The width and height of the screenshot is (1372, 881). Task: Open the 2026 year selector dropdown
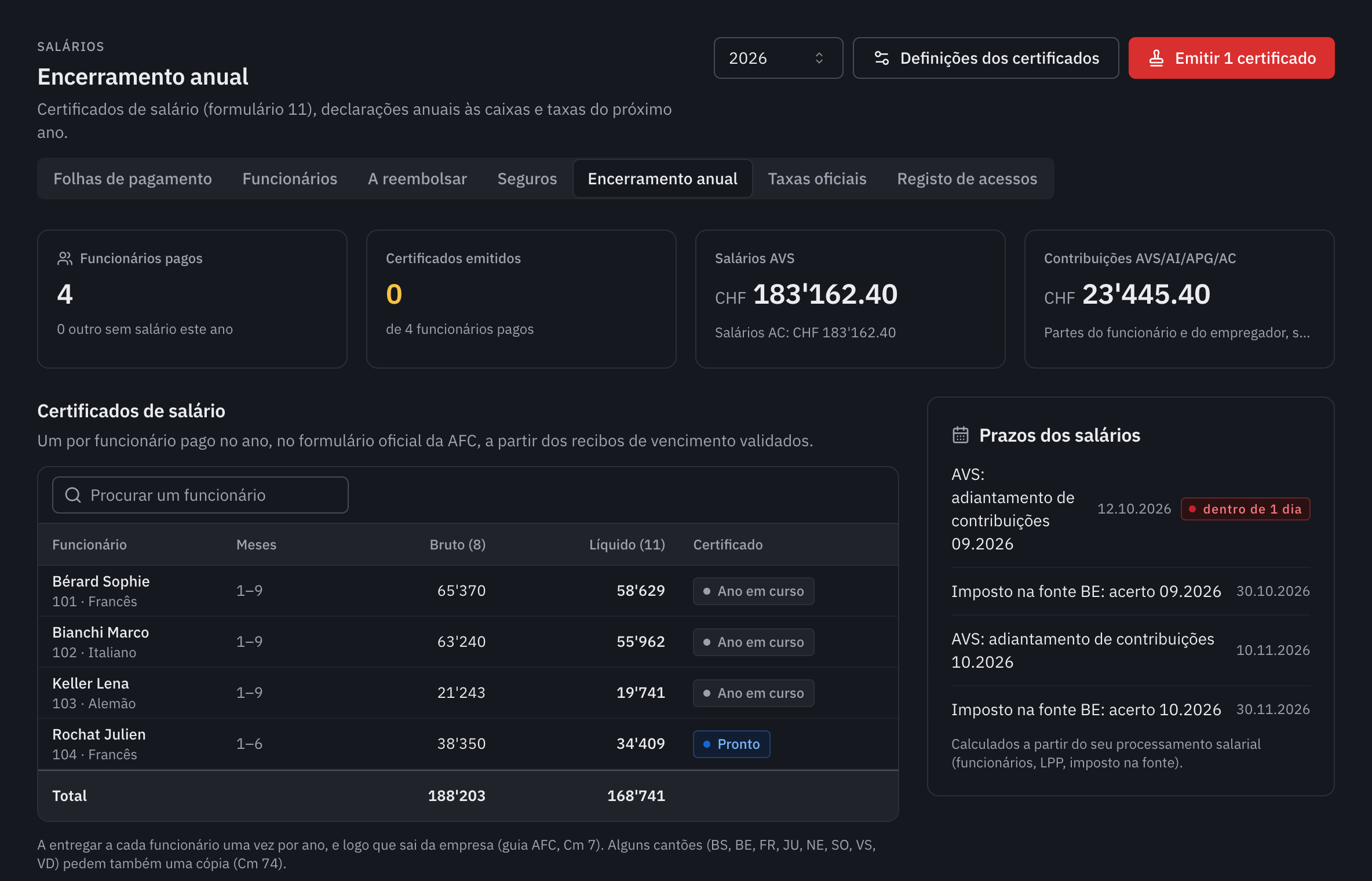tap(778, 58)
